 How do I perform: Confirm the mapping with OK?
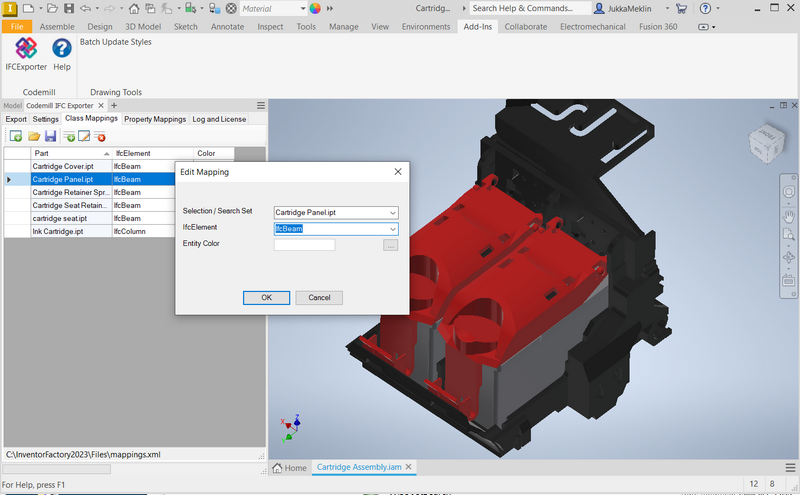(x=266, y=297)
